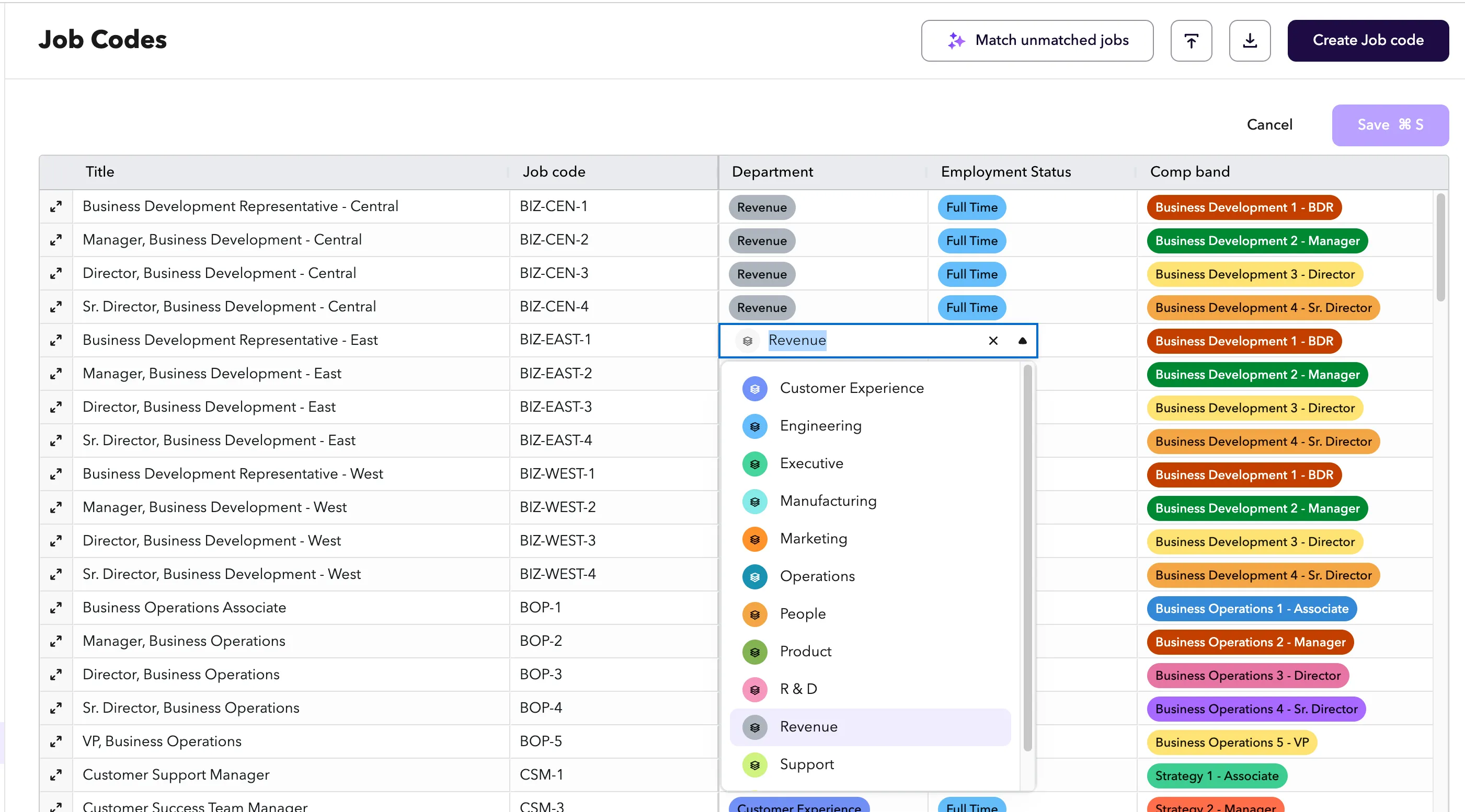The height and width of the screenshot is (812, 1465).
Task: Click the table vertical scrollbar
Action: (1440, 247)
